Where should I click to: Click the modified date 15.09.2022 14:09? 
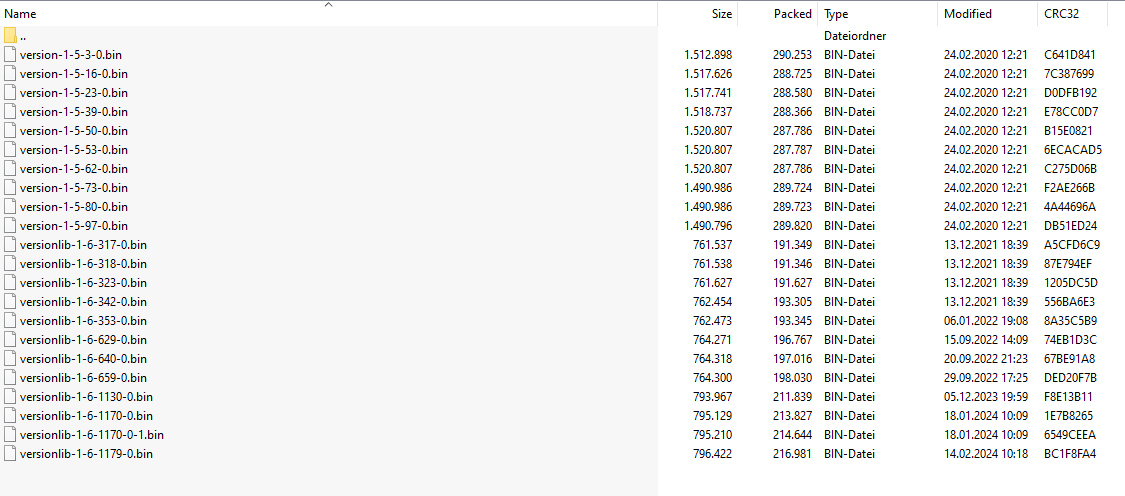coord(986,340)
